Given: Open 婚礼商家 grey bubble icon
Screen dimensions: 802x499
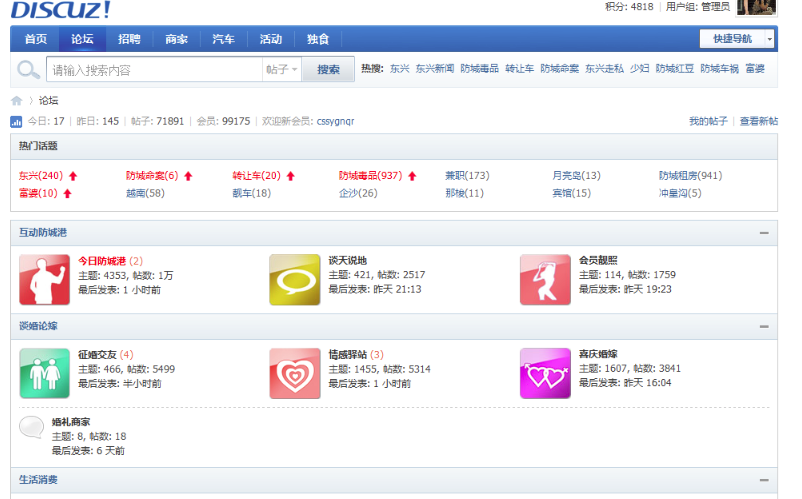Looking at the screenshot, I should pyautogui.click(x=32, y=427).
